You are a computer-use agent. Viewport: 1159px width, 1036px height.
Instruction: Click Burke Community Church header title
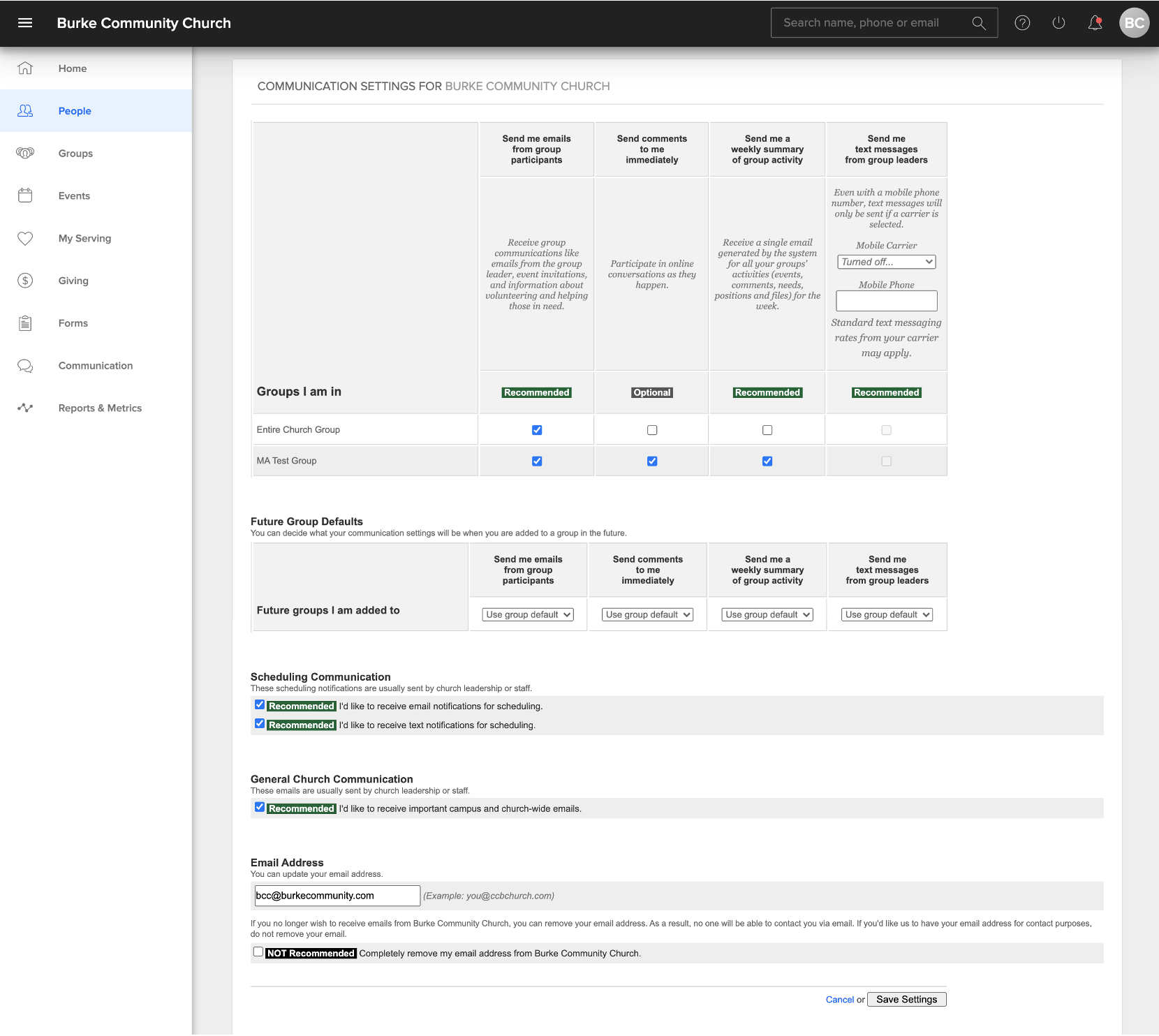pos(144,23)
